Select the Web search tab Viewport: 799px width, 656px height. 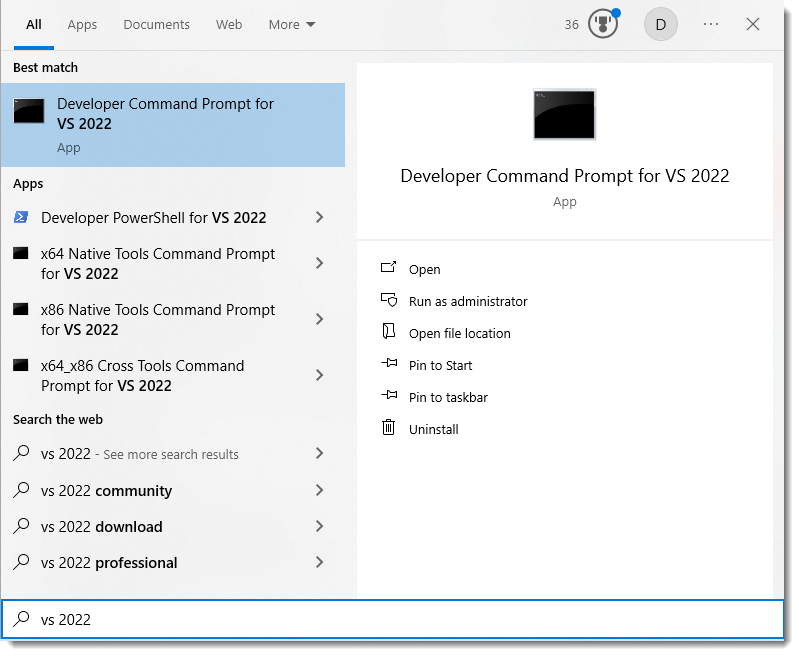click(x=229, y=24)
